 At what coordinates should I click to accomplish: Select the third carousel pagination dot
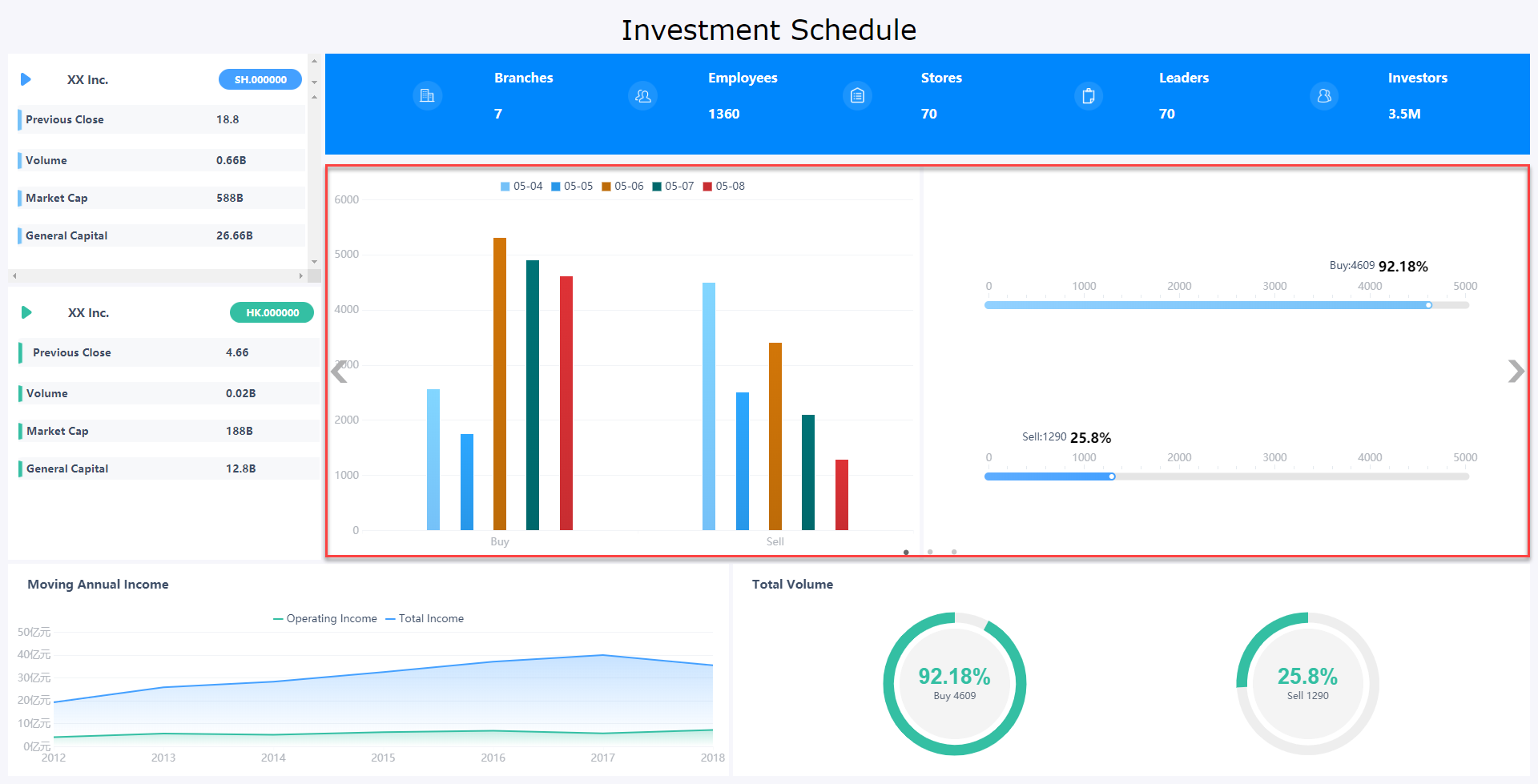(x=954, y=552)
